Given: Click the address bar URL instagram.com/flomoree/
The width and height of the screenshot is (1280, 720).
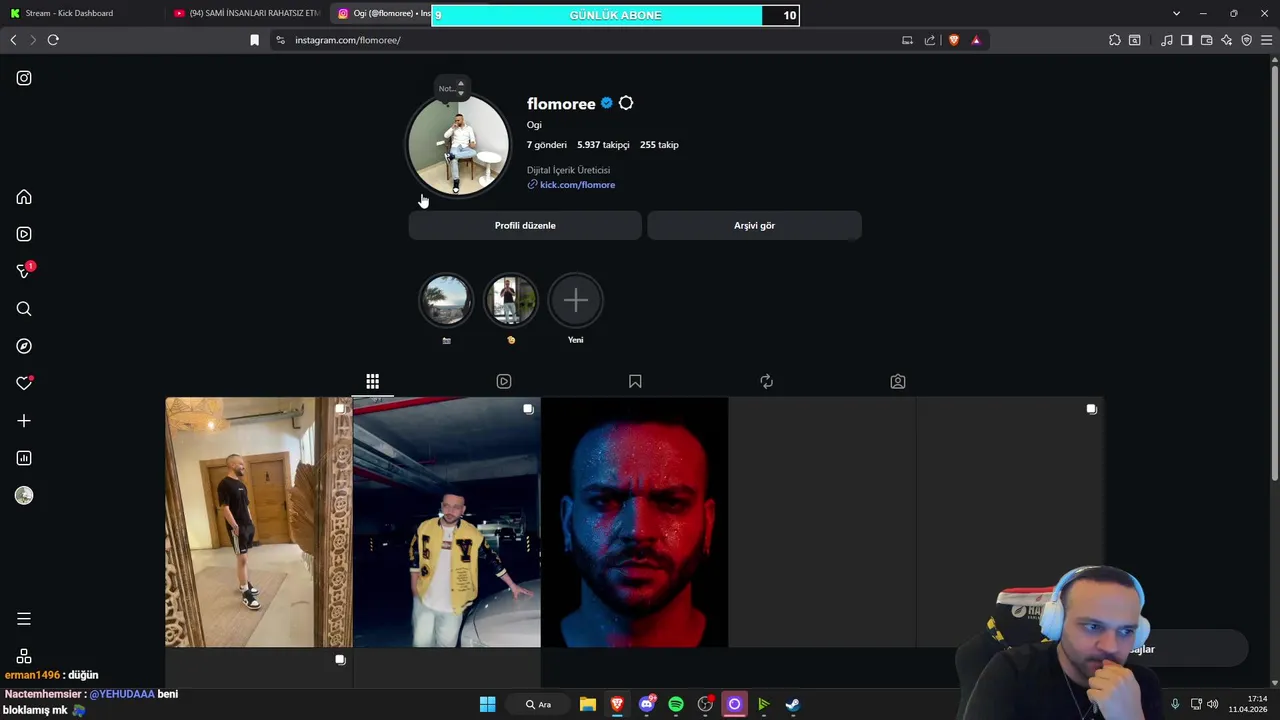Looking at the screenshot, I should 348,40.
